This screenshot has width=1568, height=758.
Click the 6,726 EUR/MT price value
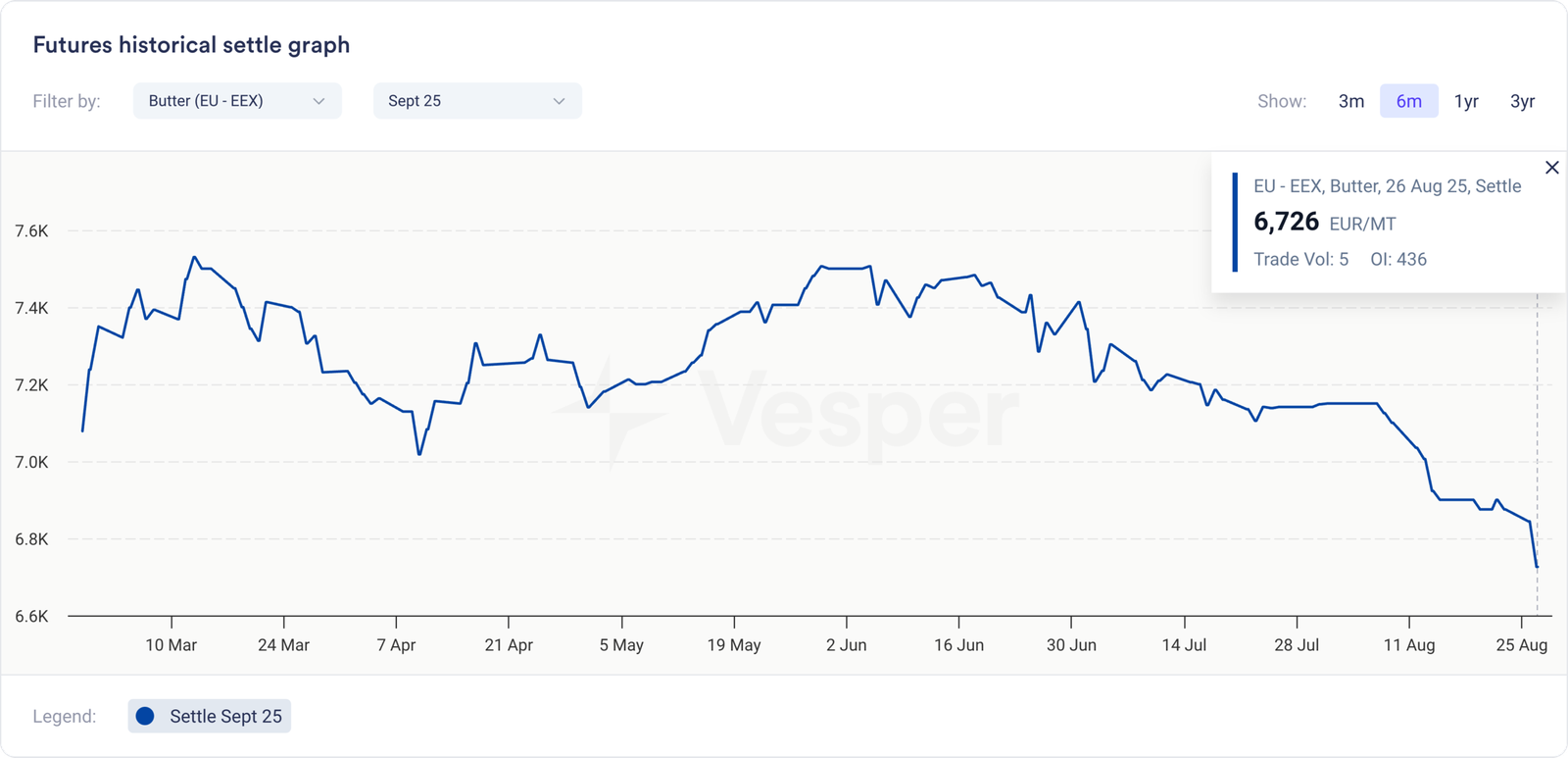1286,222
